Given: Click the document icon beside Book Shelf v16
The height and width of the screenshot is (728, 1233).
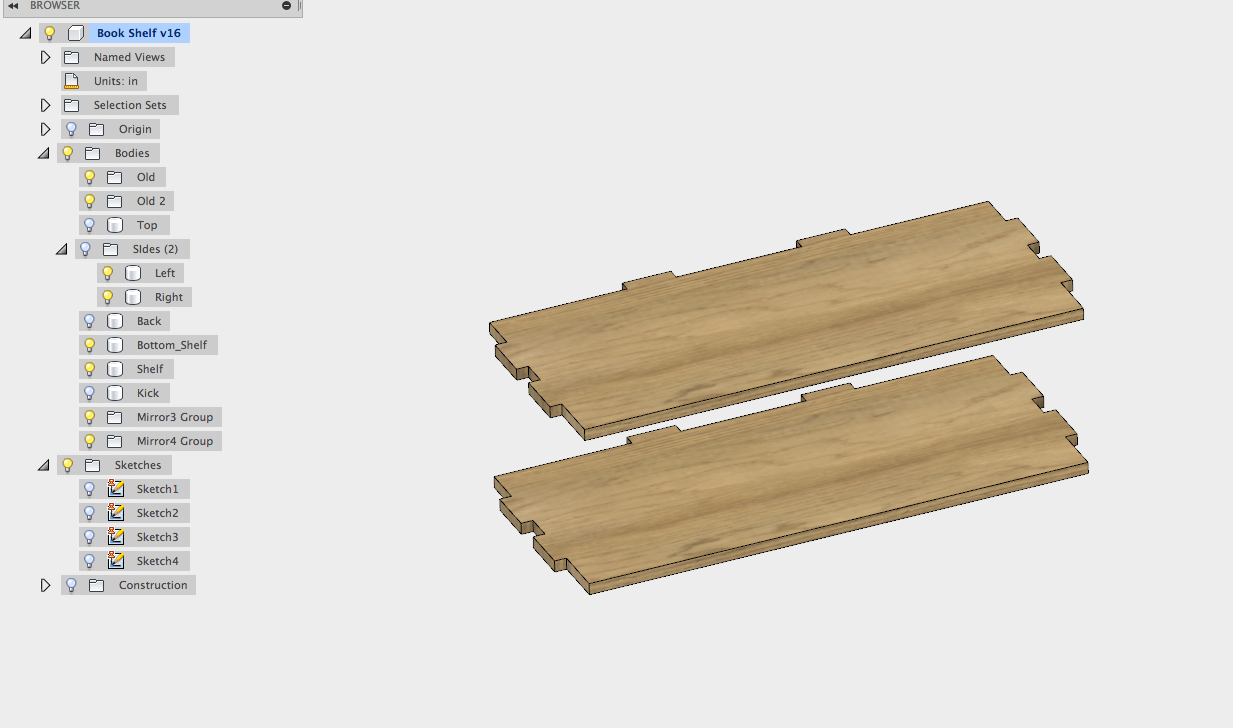Looking at the screenshot, I should [77, 33].
